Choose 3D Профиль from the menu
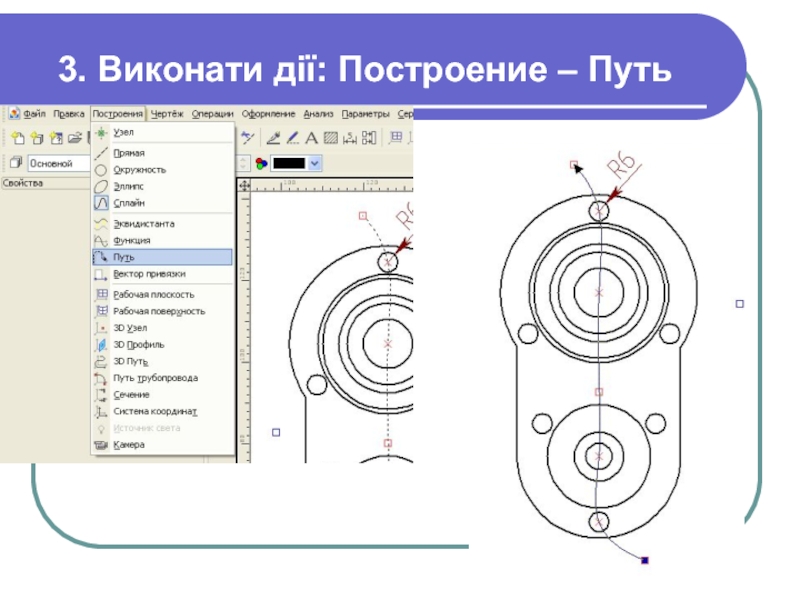Viewport: 800px width, 600px height. pos(163,344)
